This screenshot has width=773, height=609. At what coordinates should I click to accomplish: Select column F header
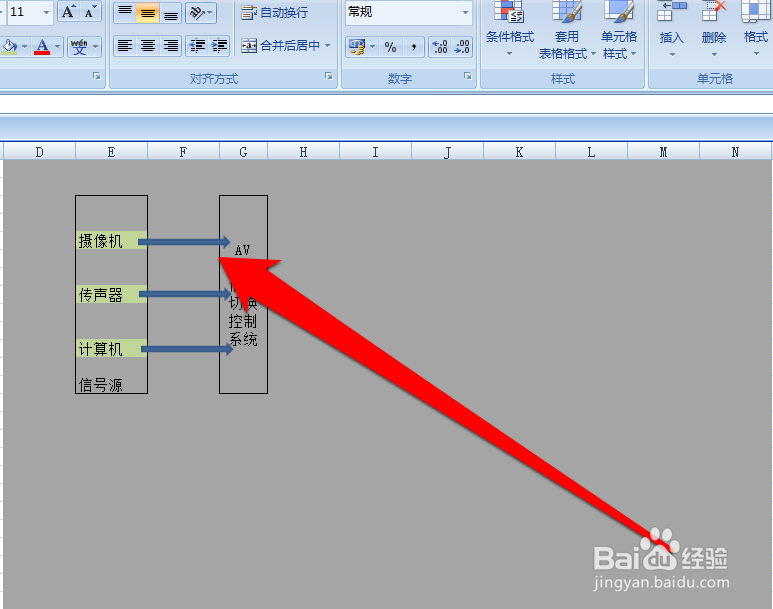(x=183, y=152)
